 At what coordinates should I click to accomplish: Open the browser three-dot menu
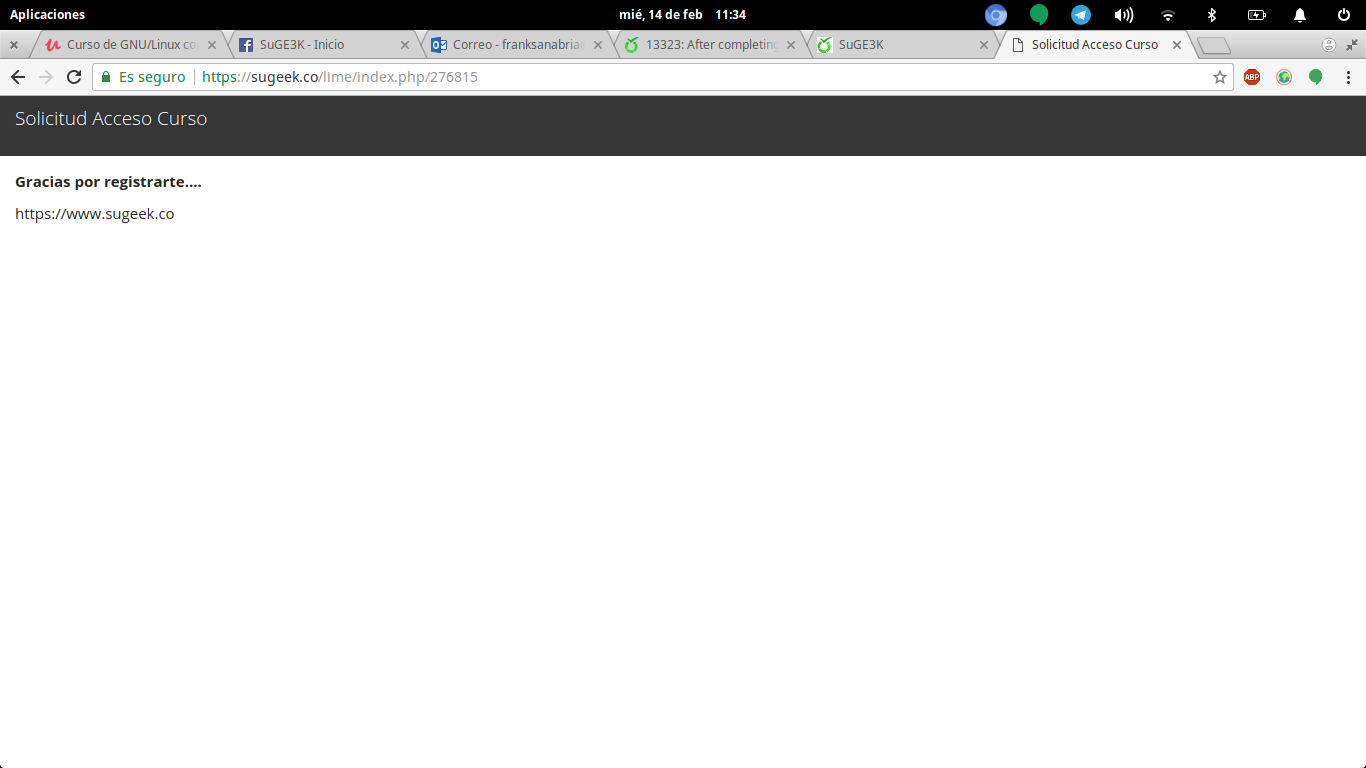(x=1348, y=77)
